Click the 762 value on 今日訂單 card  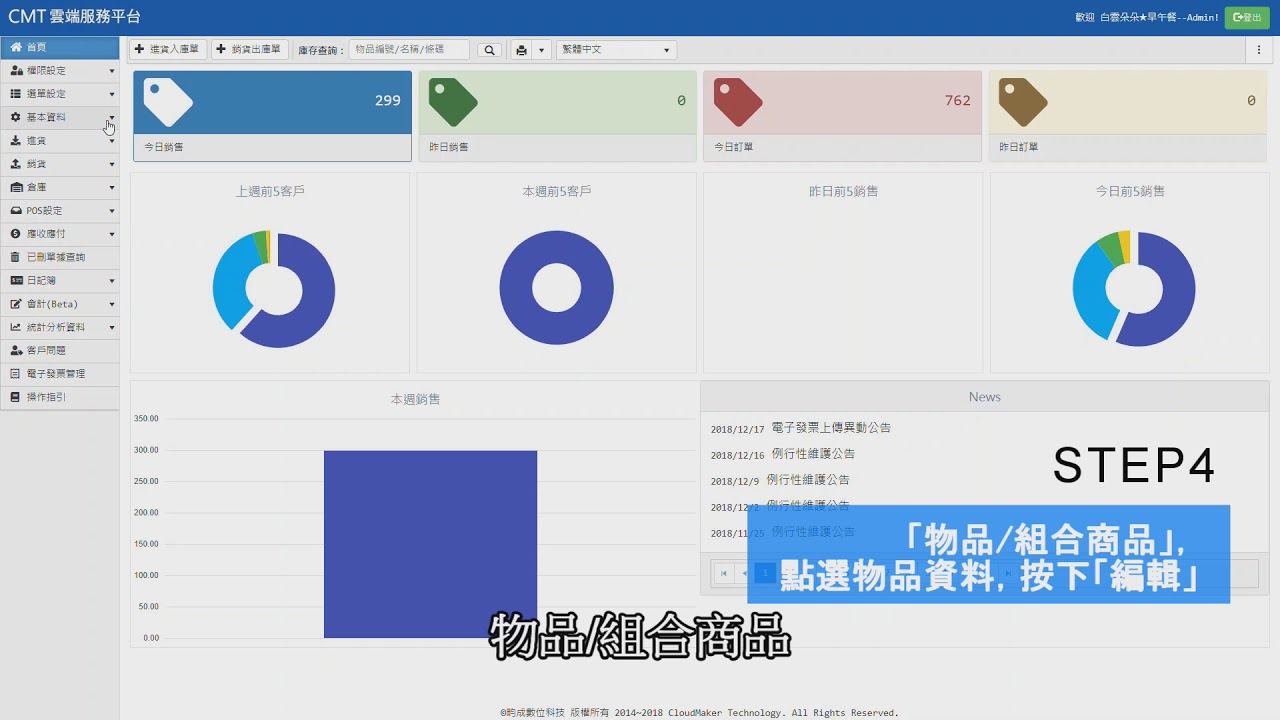click(958, 100)
